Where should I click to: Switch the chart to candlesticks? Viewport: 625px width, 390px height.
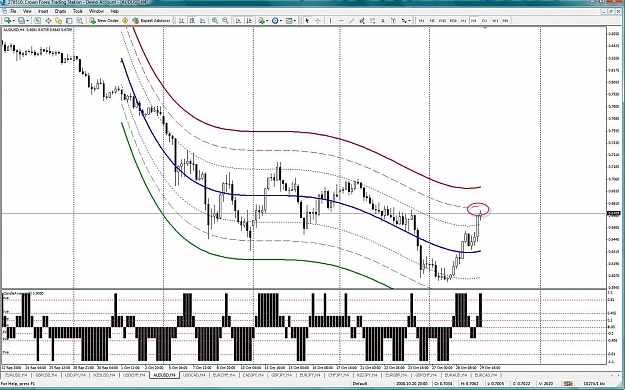(x=192, y=20)
